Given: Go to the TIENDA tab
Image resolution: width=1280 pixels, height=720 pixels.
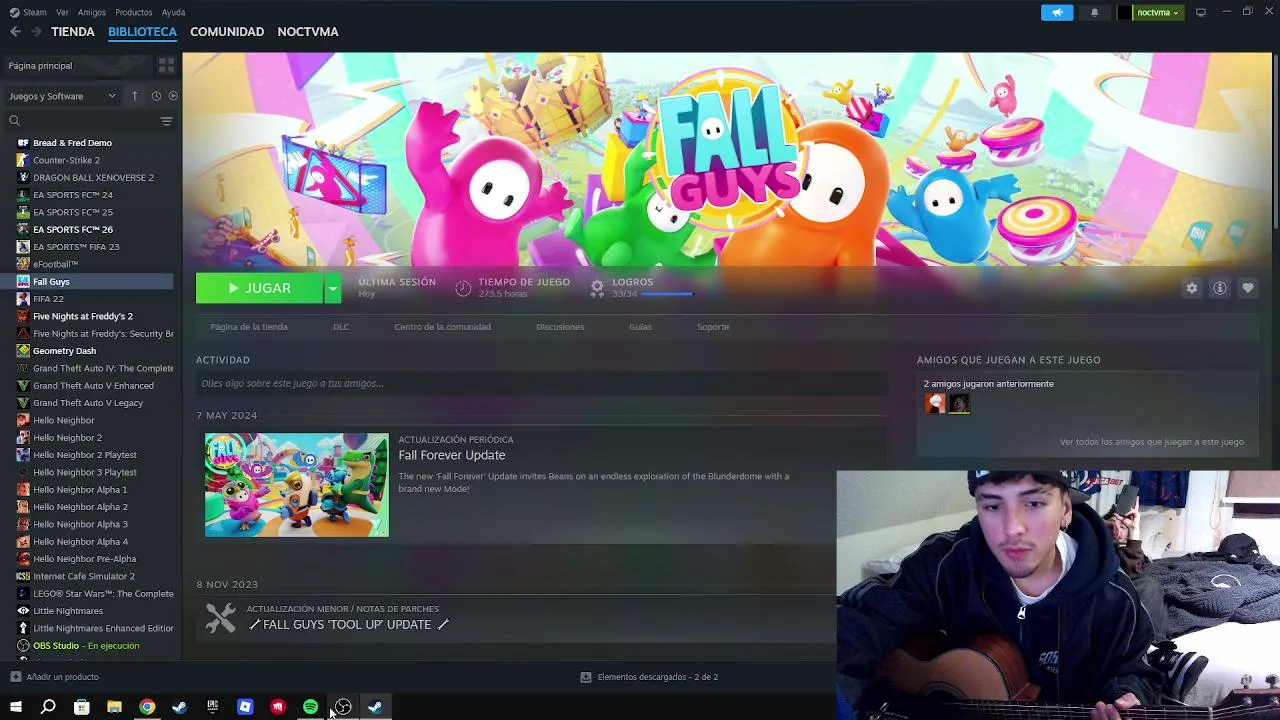Looking at the screenshot, I should (73, 32).
